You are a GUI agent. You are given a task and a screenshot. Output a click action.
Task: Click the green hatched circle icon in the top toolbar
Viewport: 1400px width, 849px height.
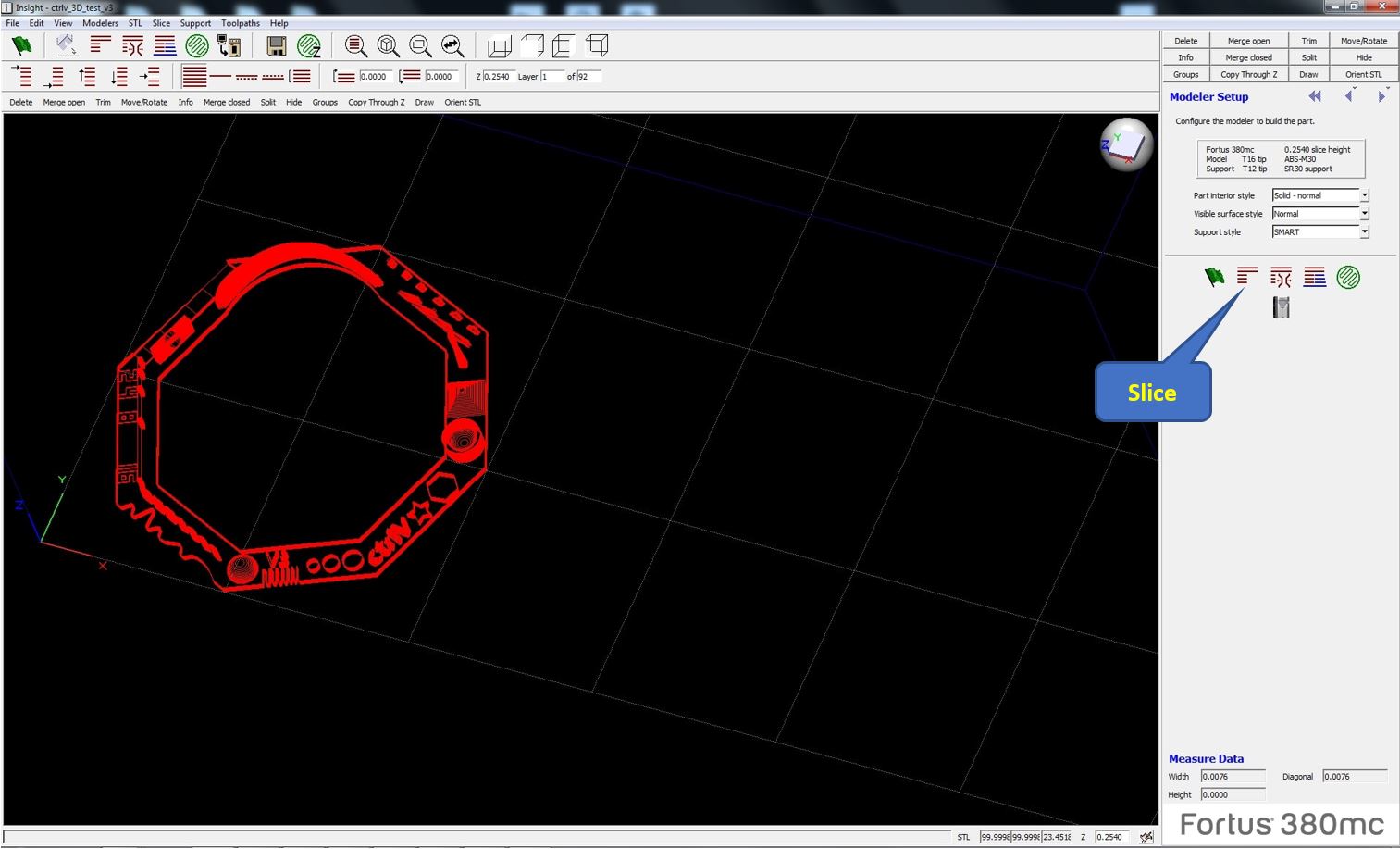(197, 45)
